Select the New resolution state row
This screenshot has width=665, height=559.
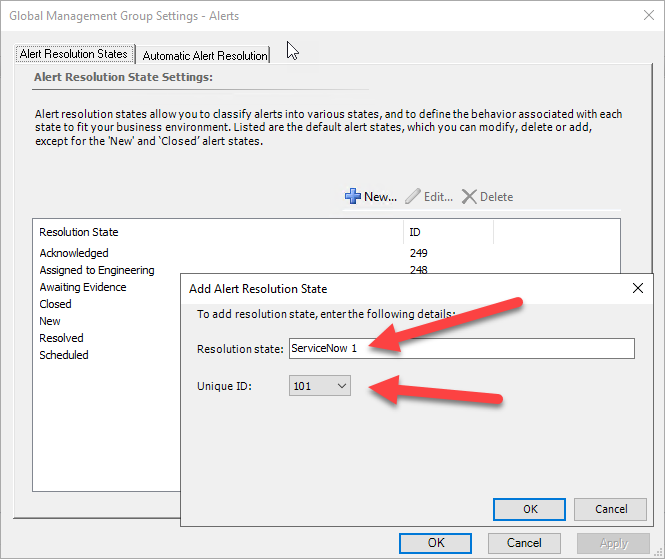50,321
